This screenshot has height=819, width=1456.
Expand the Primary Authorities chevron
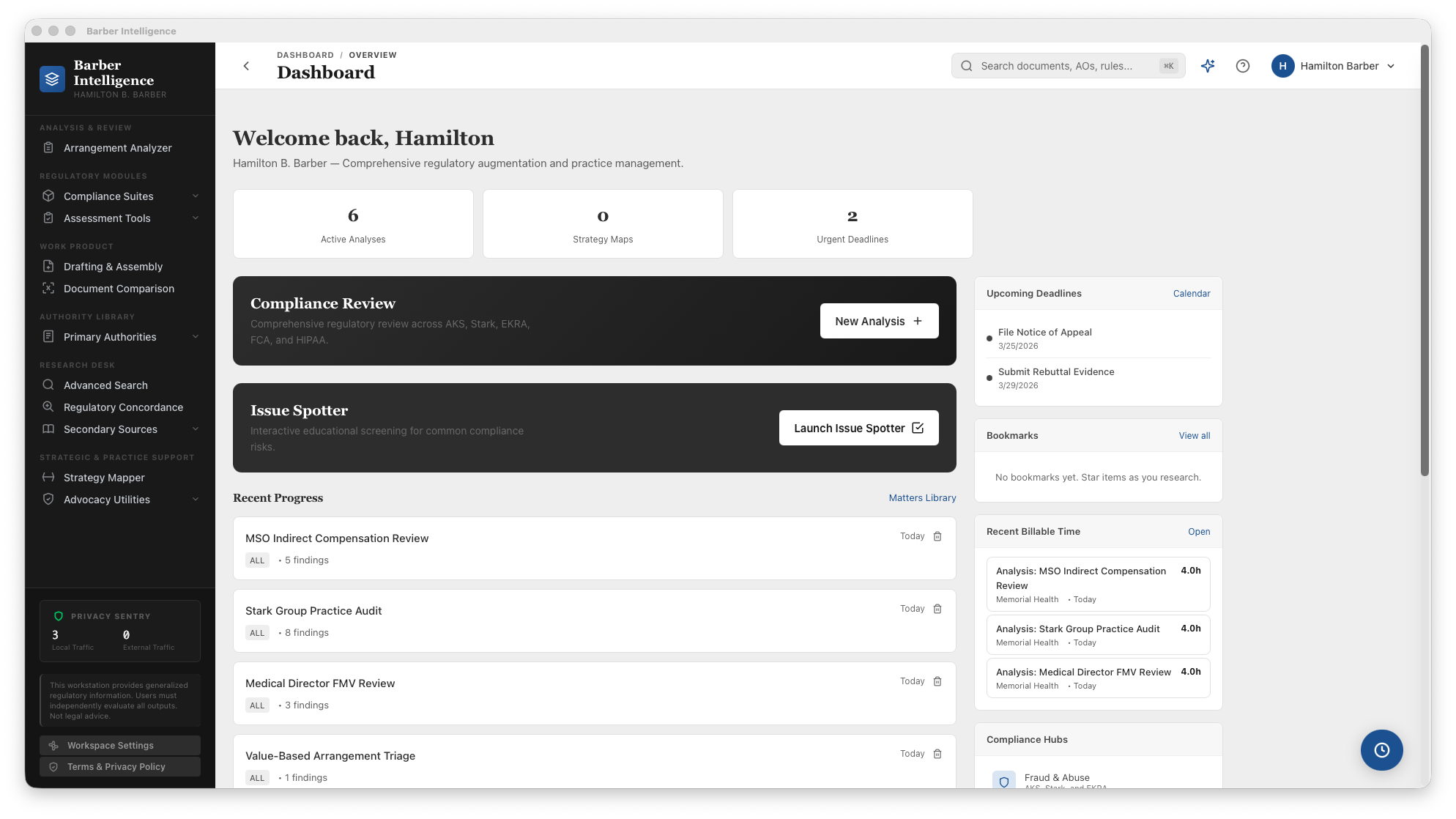196,337
